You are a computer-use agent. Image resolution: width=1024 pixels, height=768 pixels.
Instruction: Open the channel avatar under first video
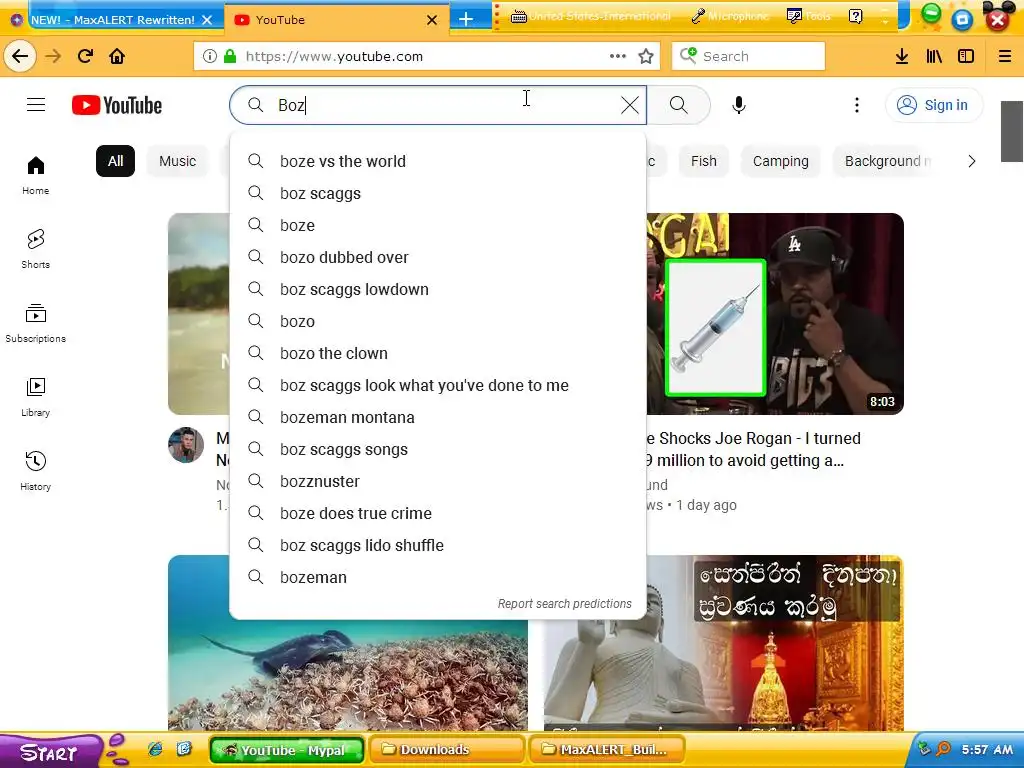(186, 445)
